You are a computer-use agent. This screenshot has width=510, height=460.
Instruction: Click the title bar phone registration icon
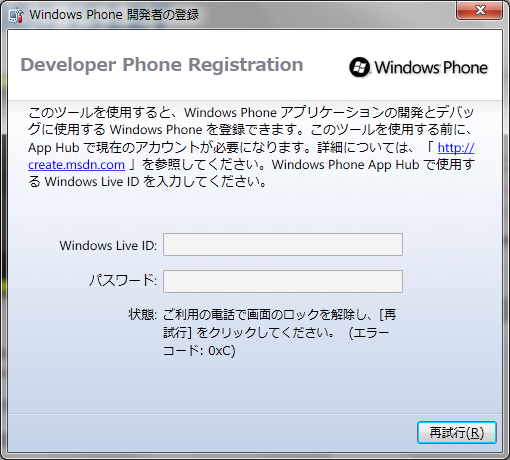16,15
